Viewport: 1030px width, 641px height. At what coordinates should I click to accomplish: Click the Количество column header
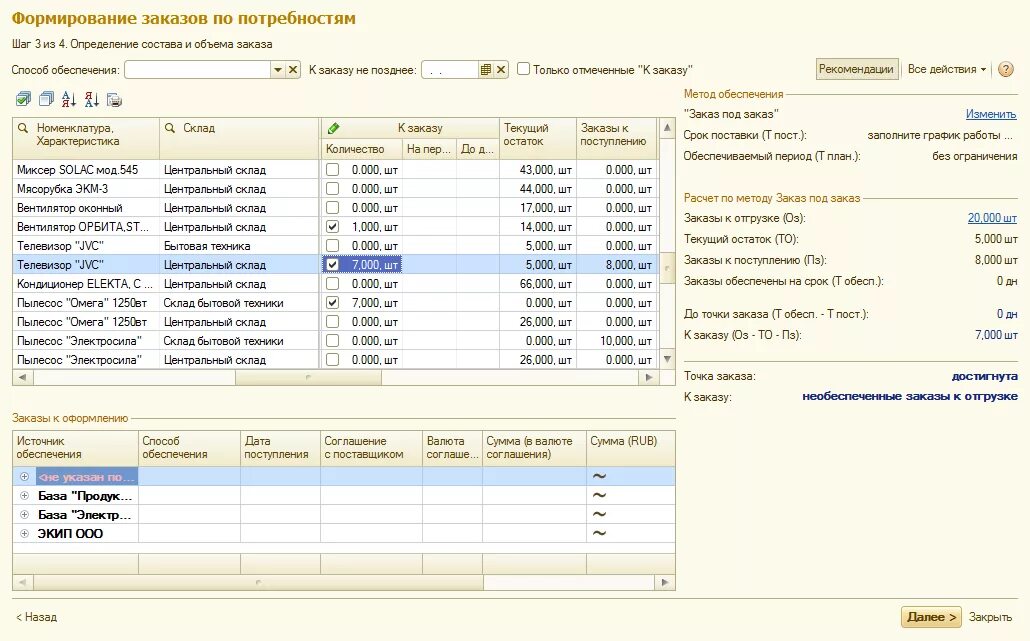tap(361, 149)
